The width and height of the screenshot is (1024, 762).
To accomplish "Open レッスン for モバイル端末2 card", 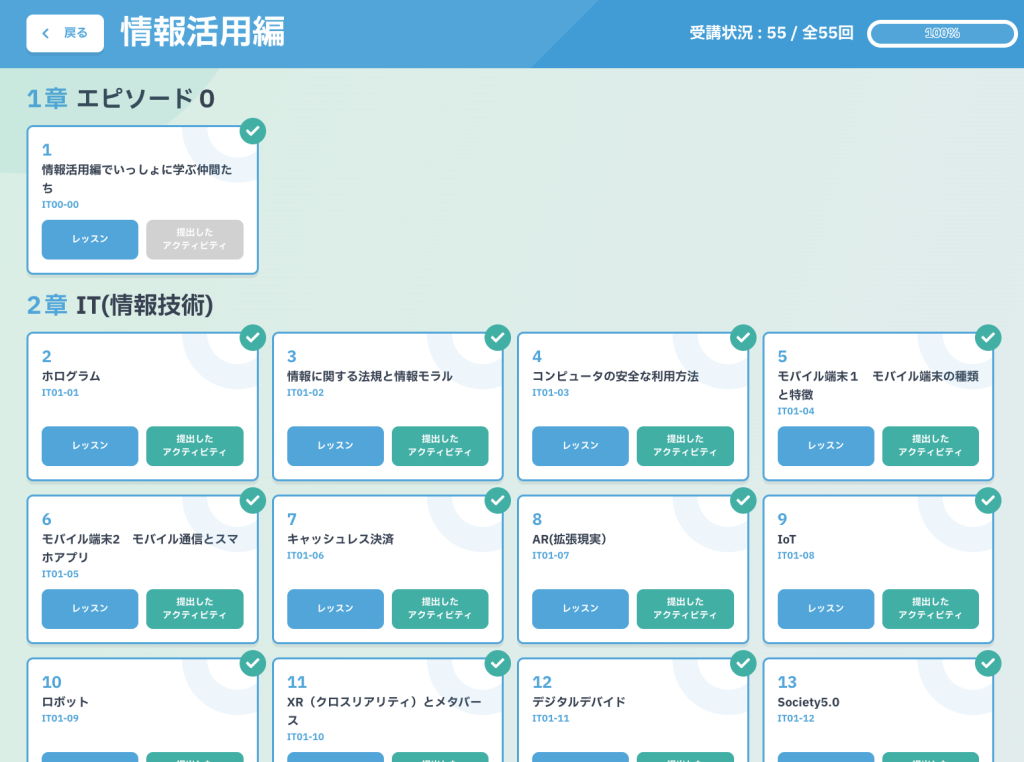I will click(x=90, y=609).
